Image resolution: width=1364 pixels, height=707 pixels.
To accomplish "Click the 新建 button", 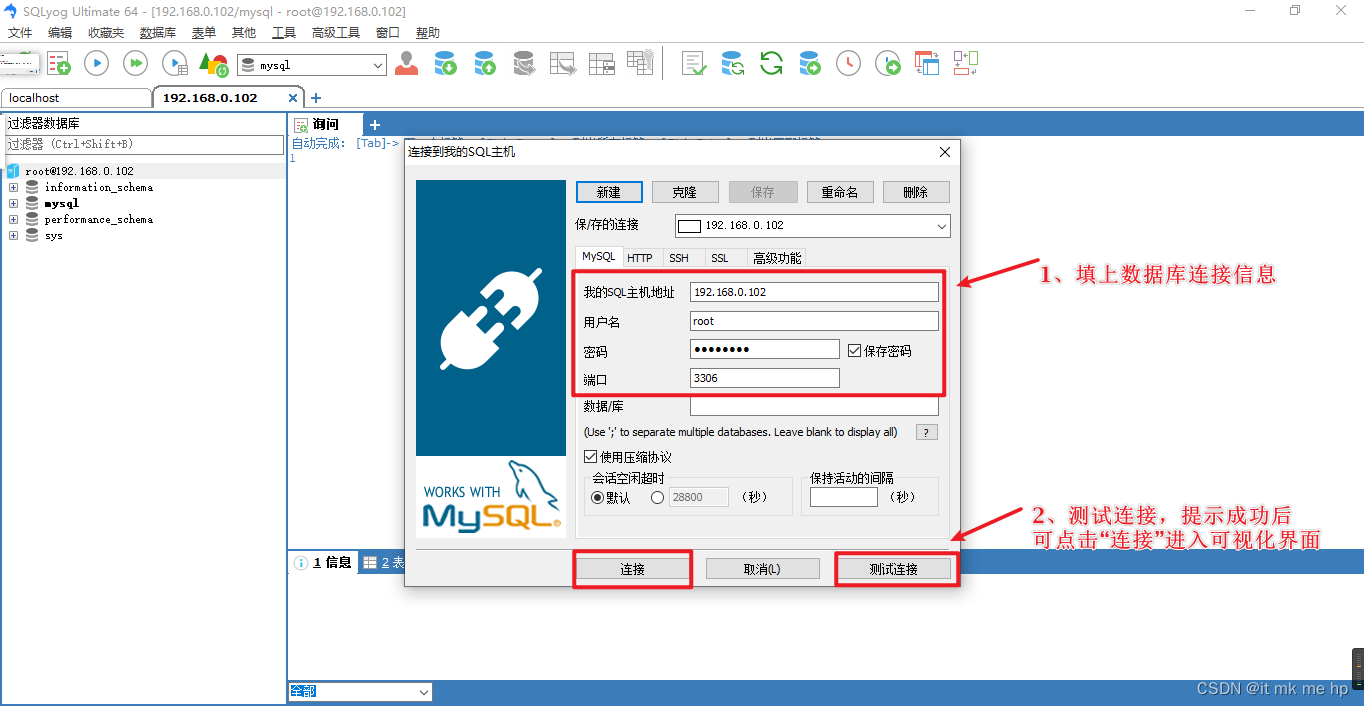I will [x=608, y=192].
